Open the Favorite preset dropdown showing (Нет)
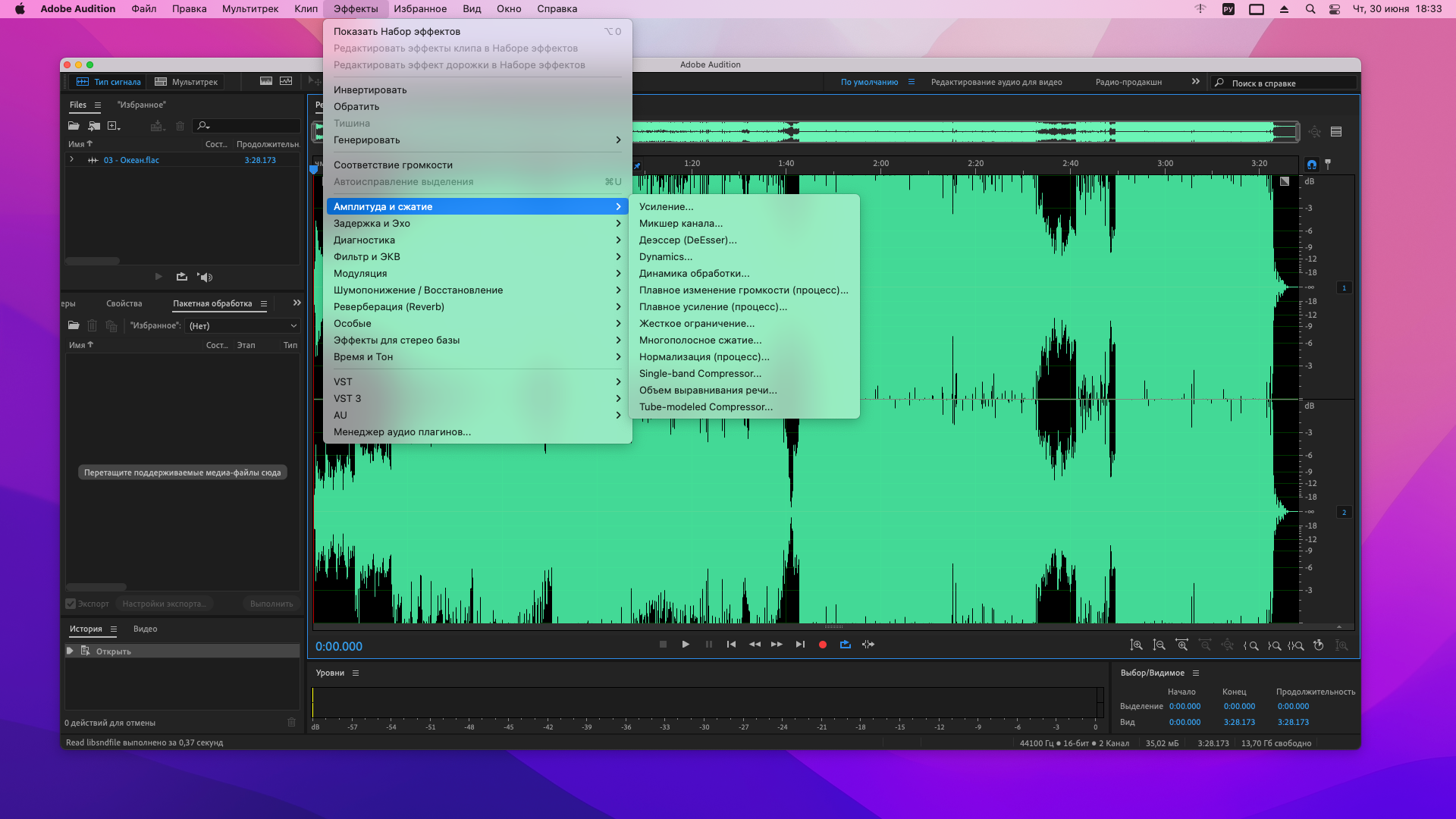 pyautogui.click(x=243, y=325)
